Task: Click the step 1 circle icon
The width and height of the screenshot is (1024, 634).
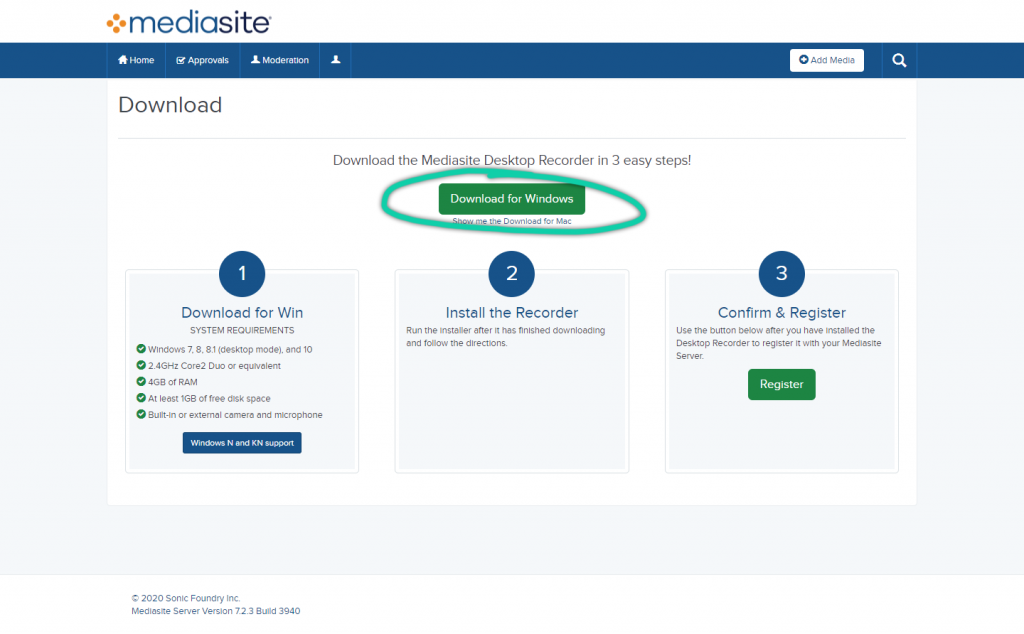Action: pos(242,273)
